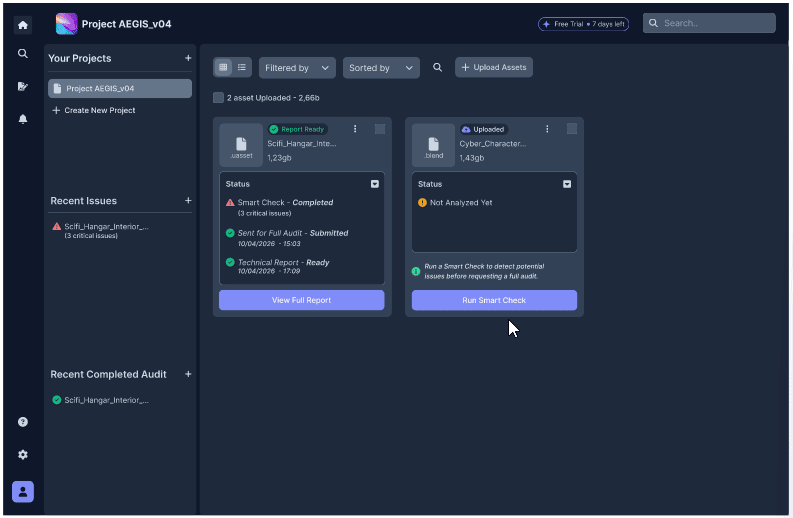This screenshot has width=793, height=518.
Task: Open the Sorted by dropdown
Action: 381,68
